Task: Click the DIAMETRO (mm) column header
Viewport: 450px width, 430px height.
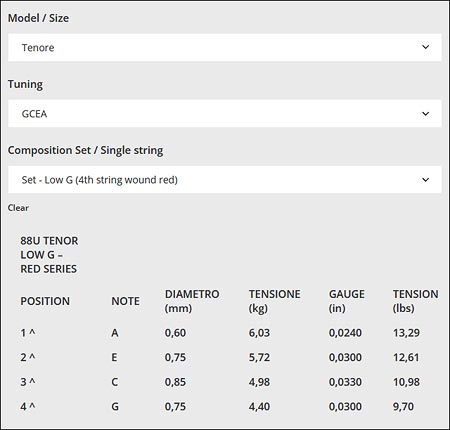Action: click(192, 301)
